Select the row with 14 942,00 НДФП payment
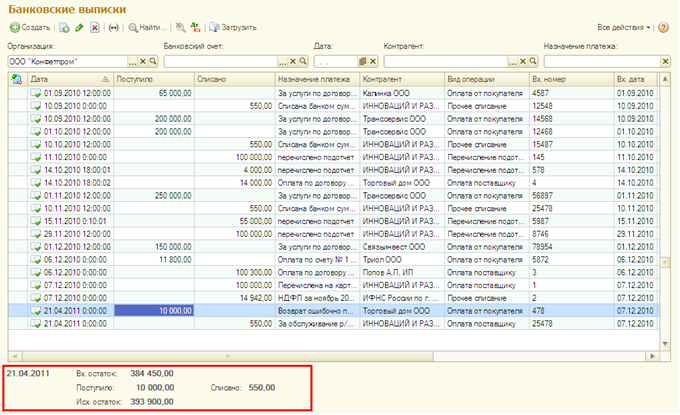680x415 pixels. tap(300, 297)
